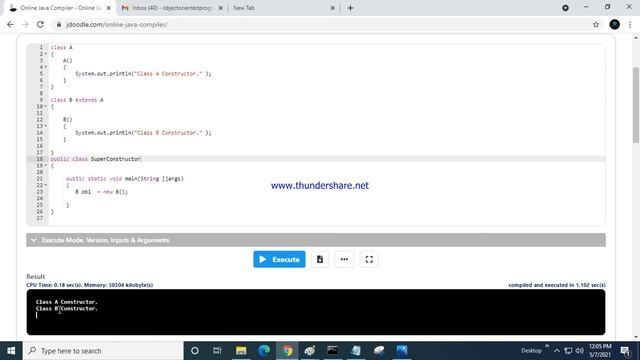Open the Chrome profile avatar
This screenshot has height=360, width=640.
[x=614, y=24]
